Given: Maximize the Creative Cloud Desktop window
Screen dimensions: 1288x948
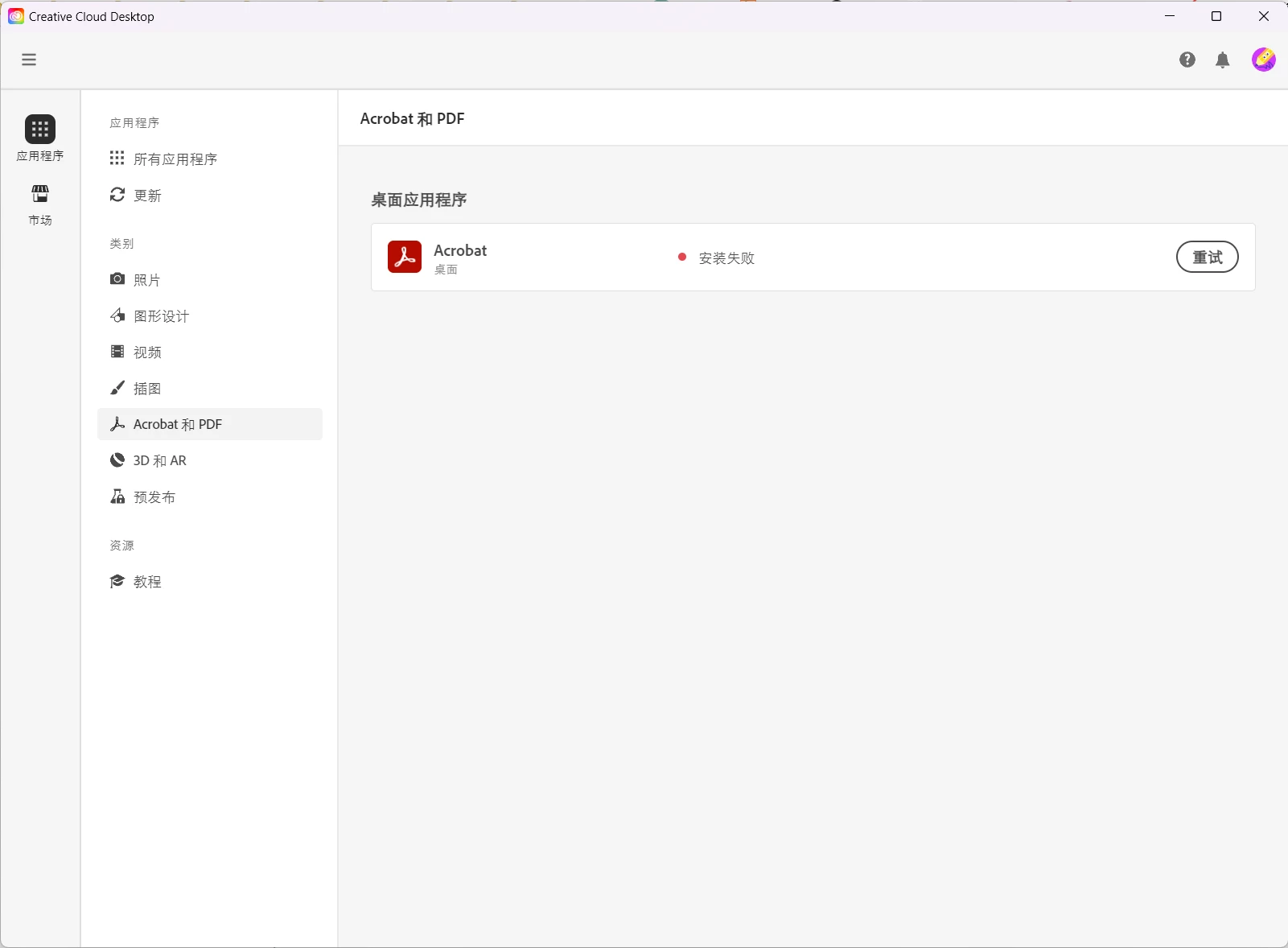Looking at the screenshot, I should pos(1216,16).
